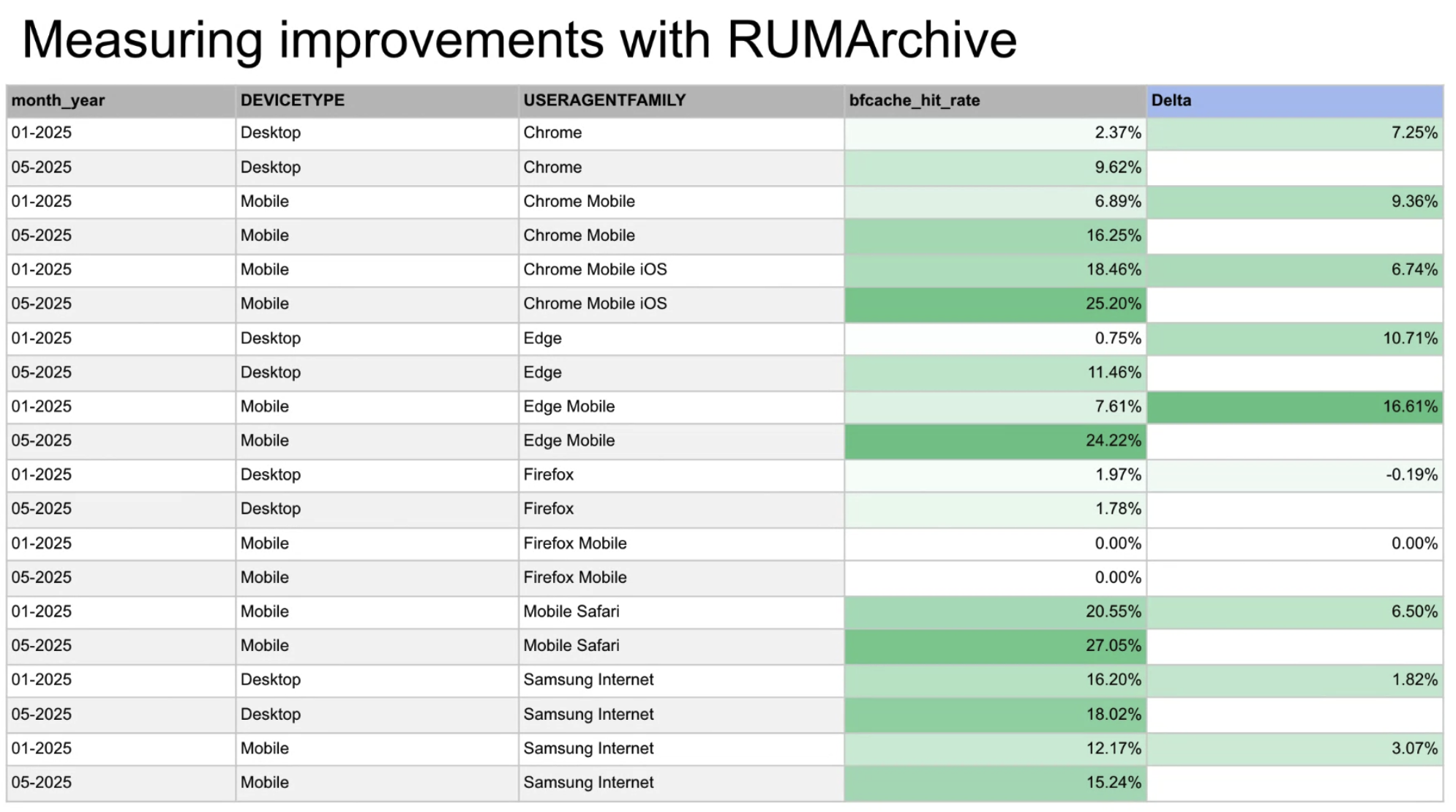The width and height of the screenshot is (1456, 812).
Task: Click 'Firefox Mobile' in the 05-2025 row
Action: 574,578
